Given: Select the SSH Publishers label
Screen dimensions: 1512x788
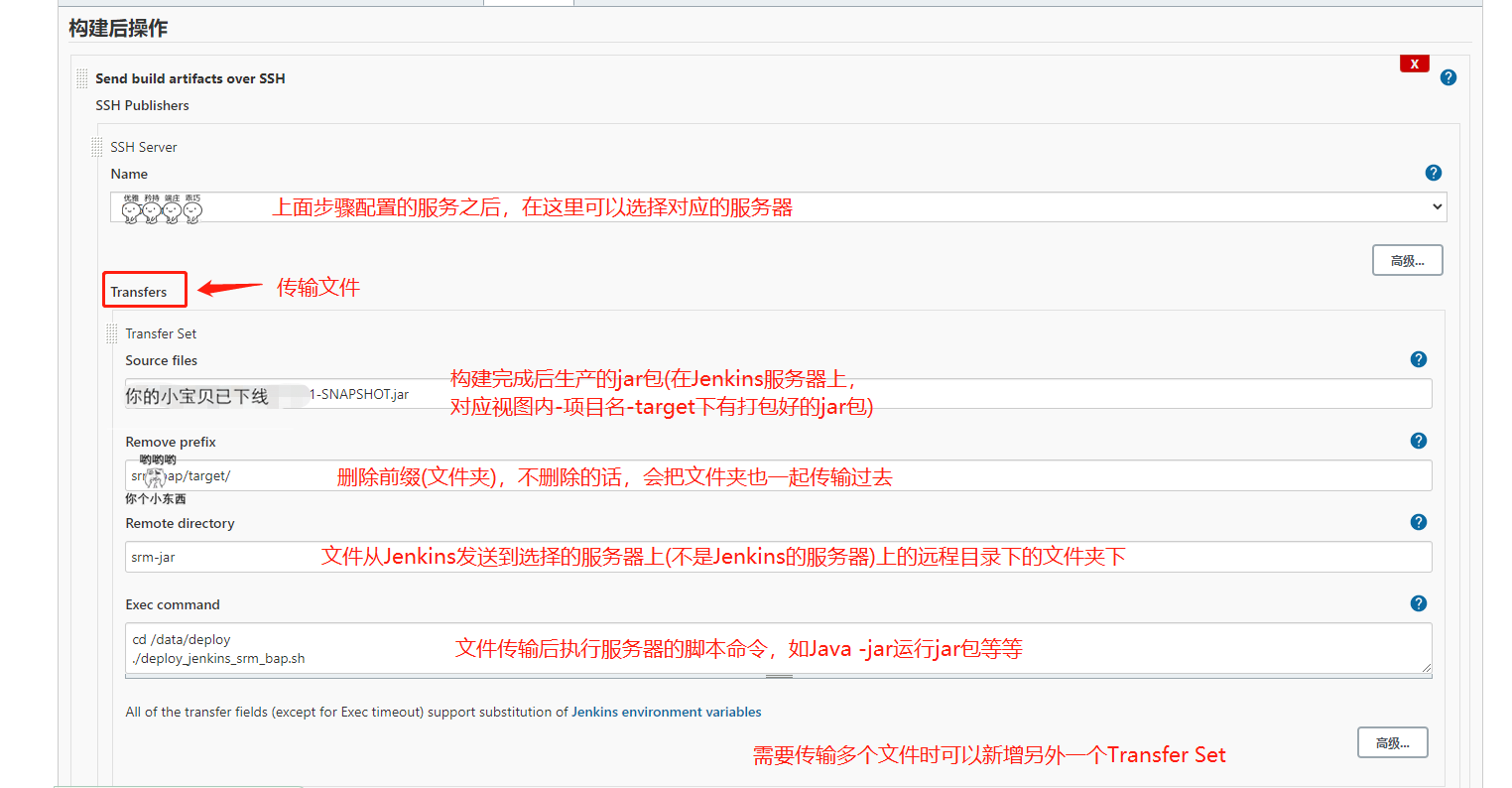Looking at the screenshot, I should [142, 105].
